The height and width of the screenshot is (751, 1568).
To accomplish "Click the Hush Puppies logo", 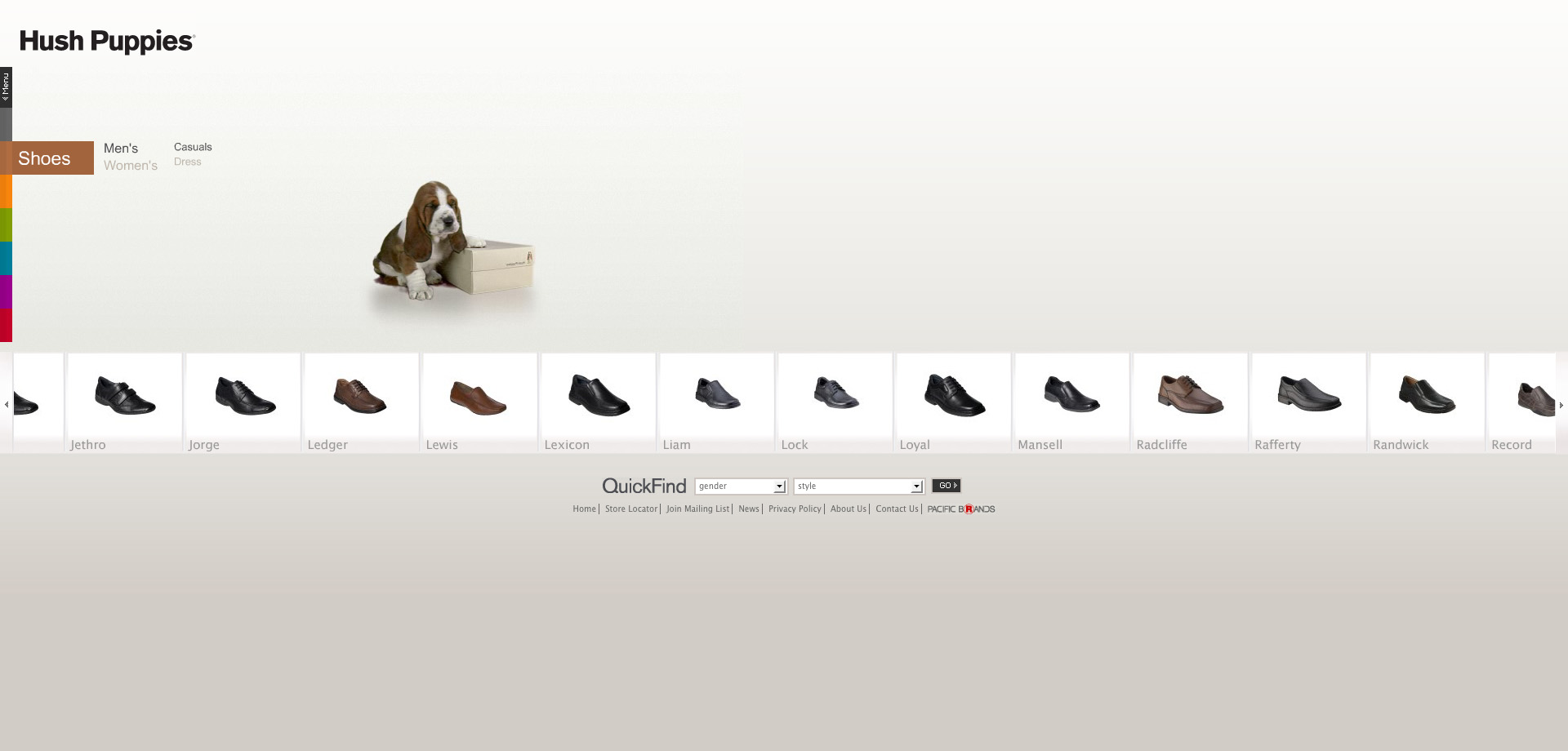I will click(x=107, y=41).
